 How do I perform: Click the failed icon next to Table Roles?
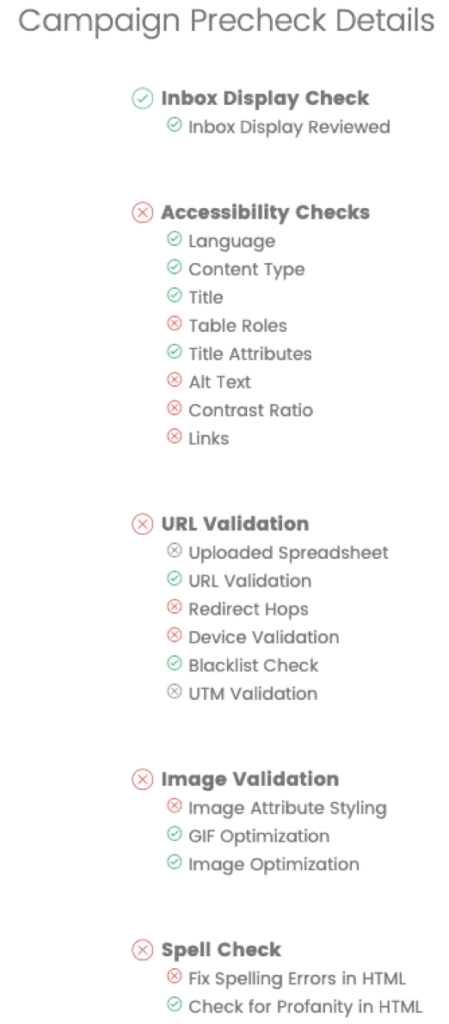point(174,324)
